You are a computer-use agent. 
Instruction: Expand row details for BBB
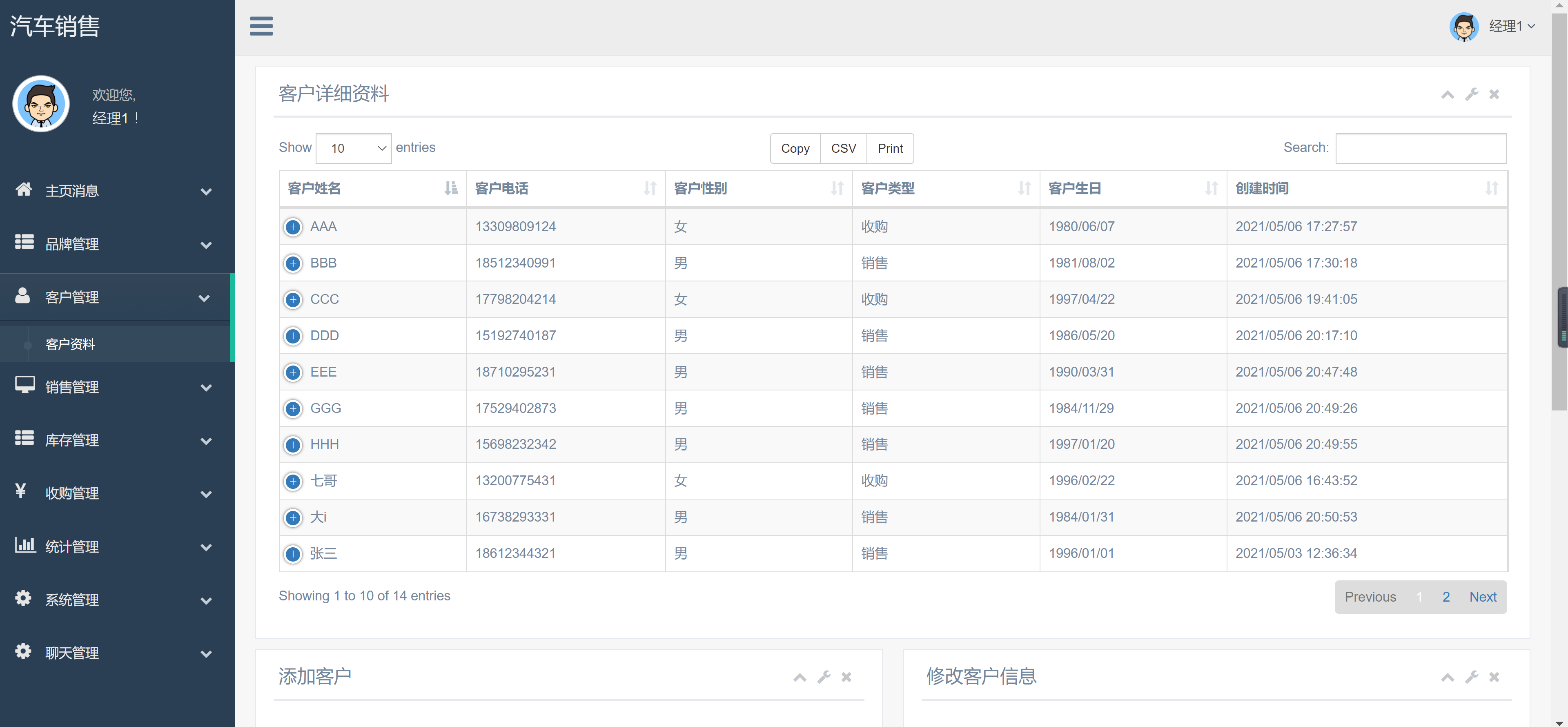293,264
